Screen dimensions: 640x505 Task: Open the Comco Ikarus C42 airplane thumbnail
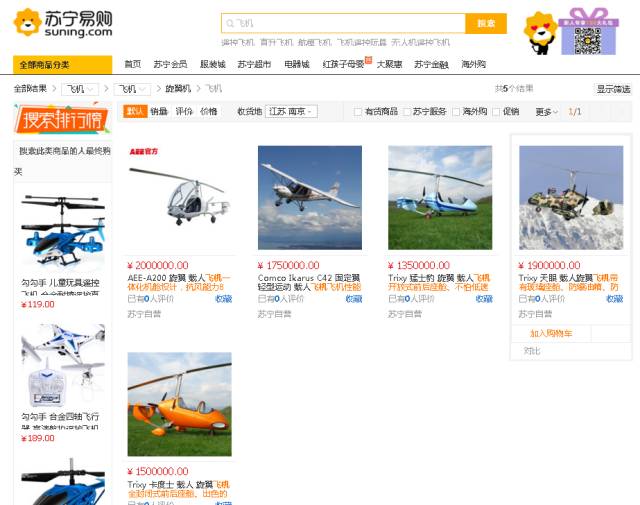pos(310,198)
